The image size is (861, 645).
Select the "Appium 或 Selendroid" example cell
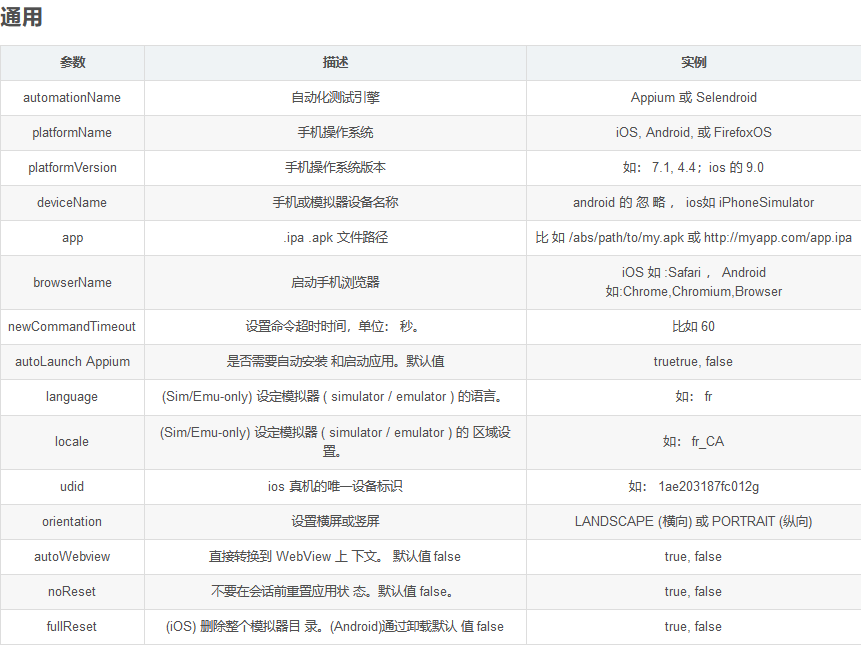[694, 98]
